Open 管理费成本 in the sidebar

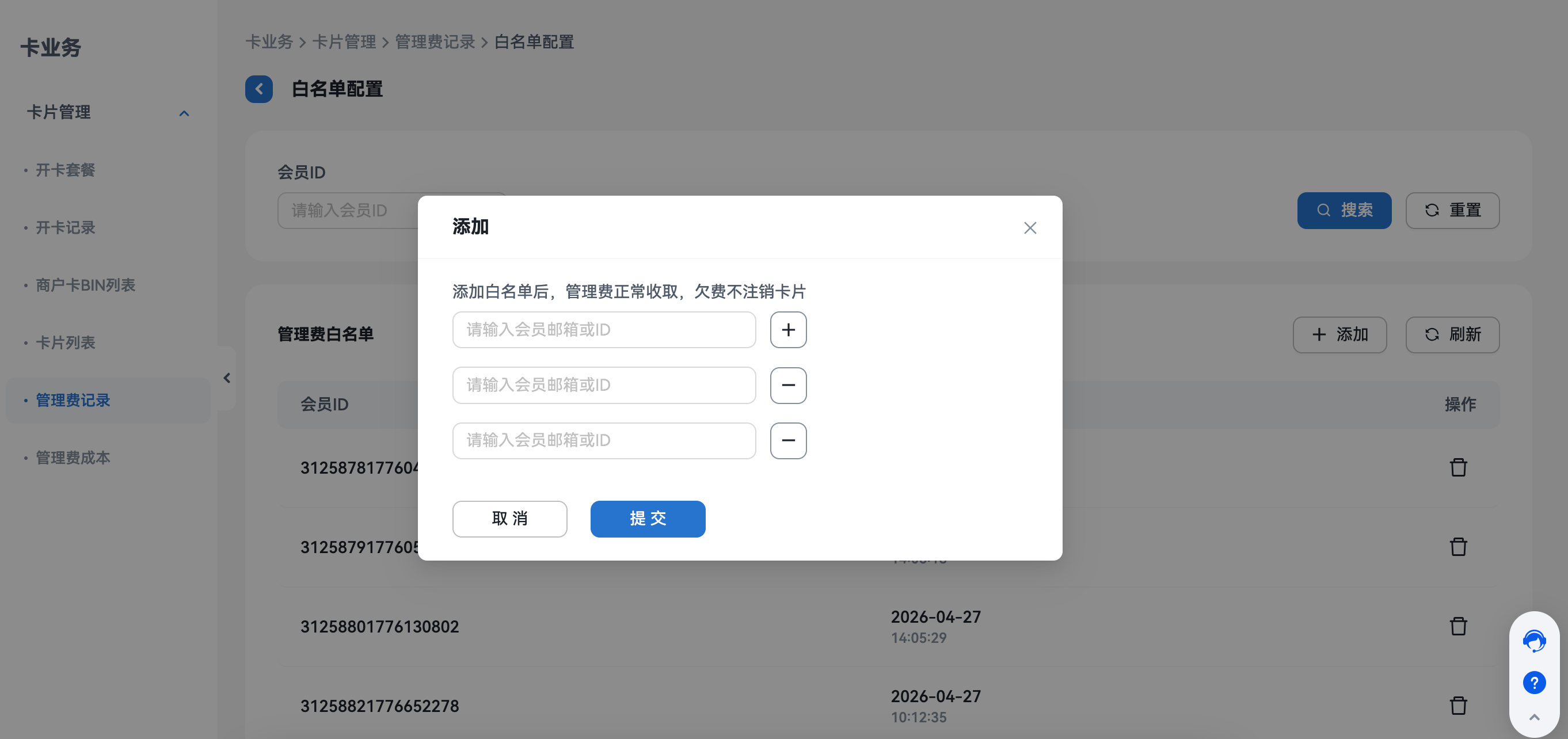click(x=73, y=458)
